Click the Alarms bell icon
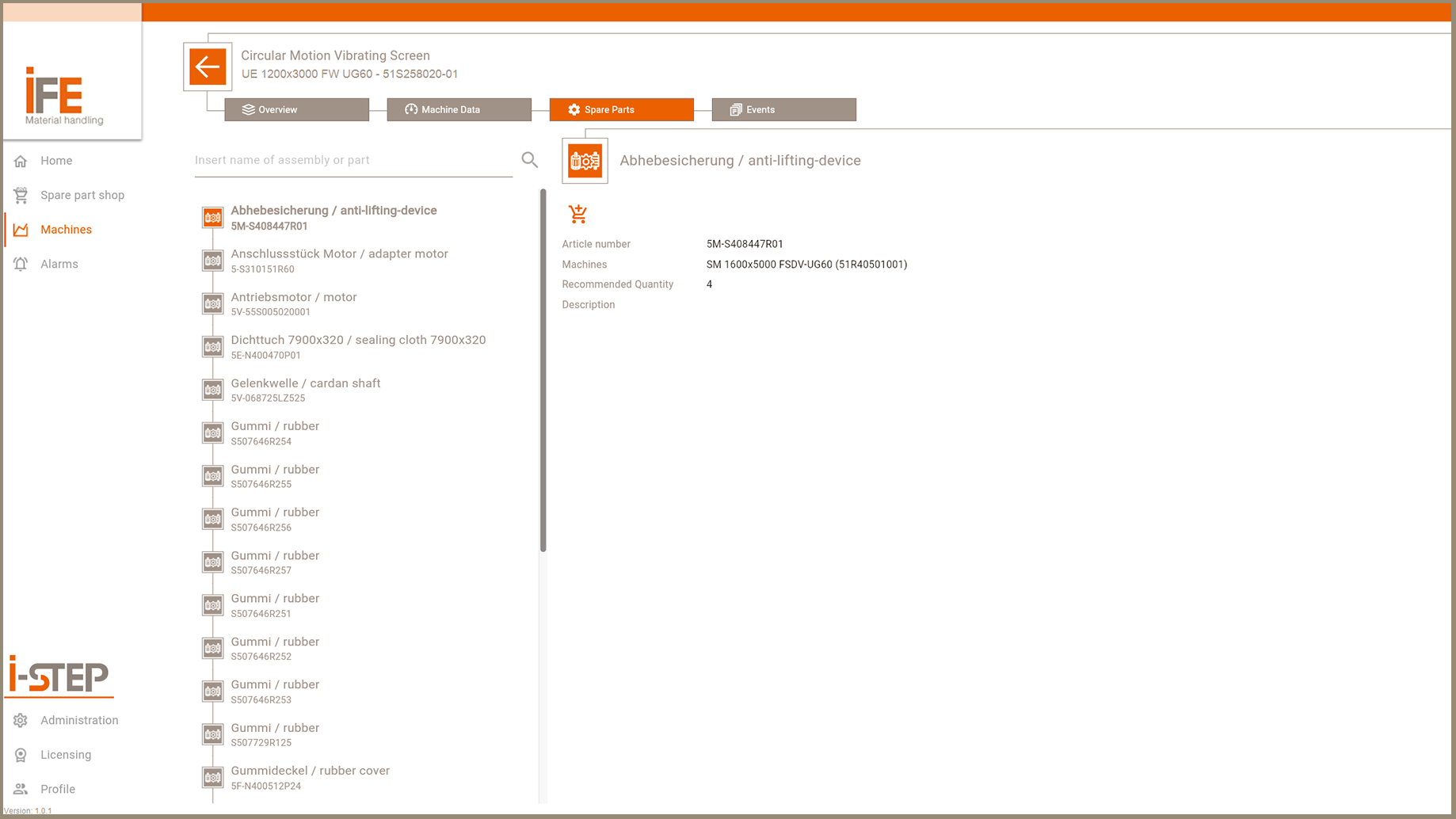The width and height of the screenshot is (1456, 819). (x=21, y=264)
